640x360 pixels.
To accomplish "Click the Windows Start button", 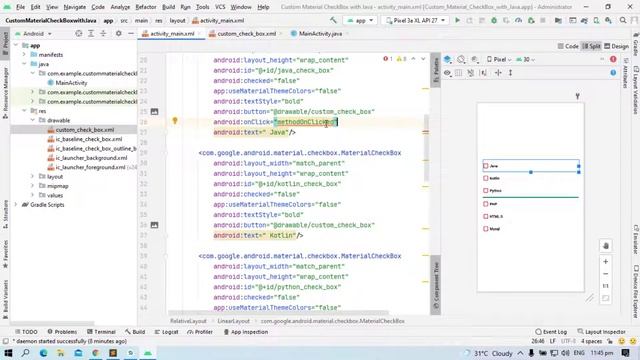I will coord(8,353).
